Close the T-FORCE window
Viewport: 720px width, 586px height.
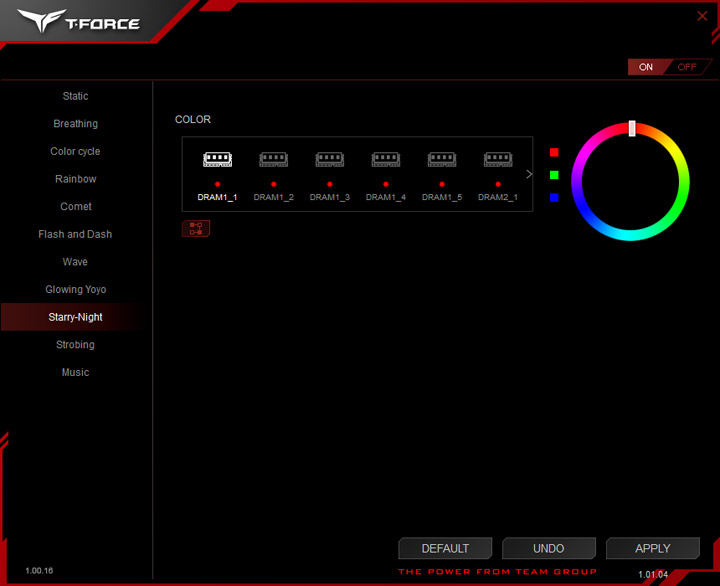[x=702, y=16]
